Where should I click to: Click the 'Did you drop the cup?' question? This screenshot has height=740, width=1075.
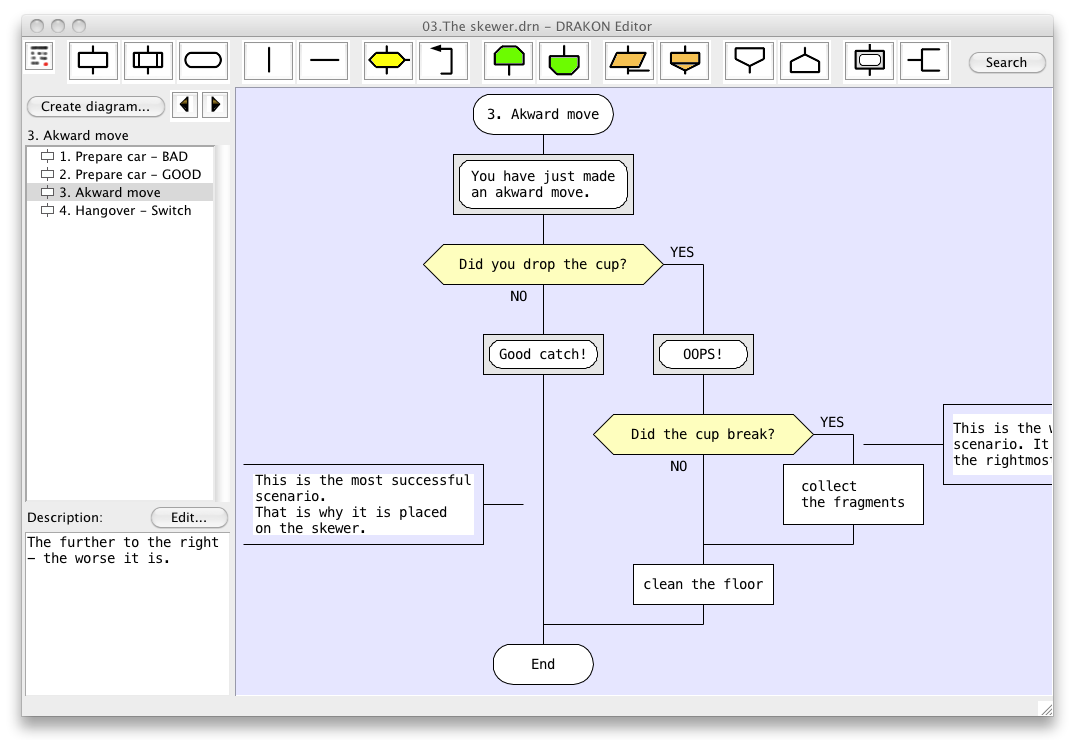pyautogui.click(x=543, y=265)
